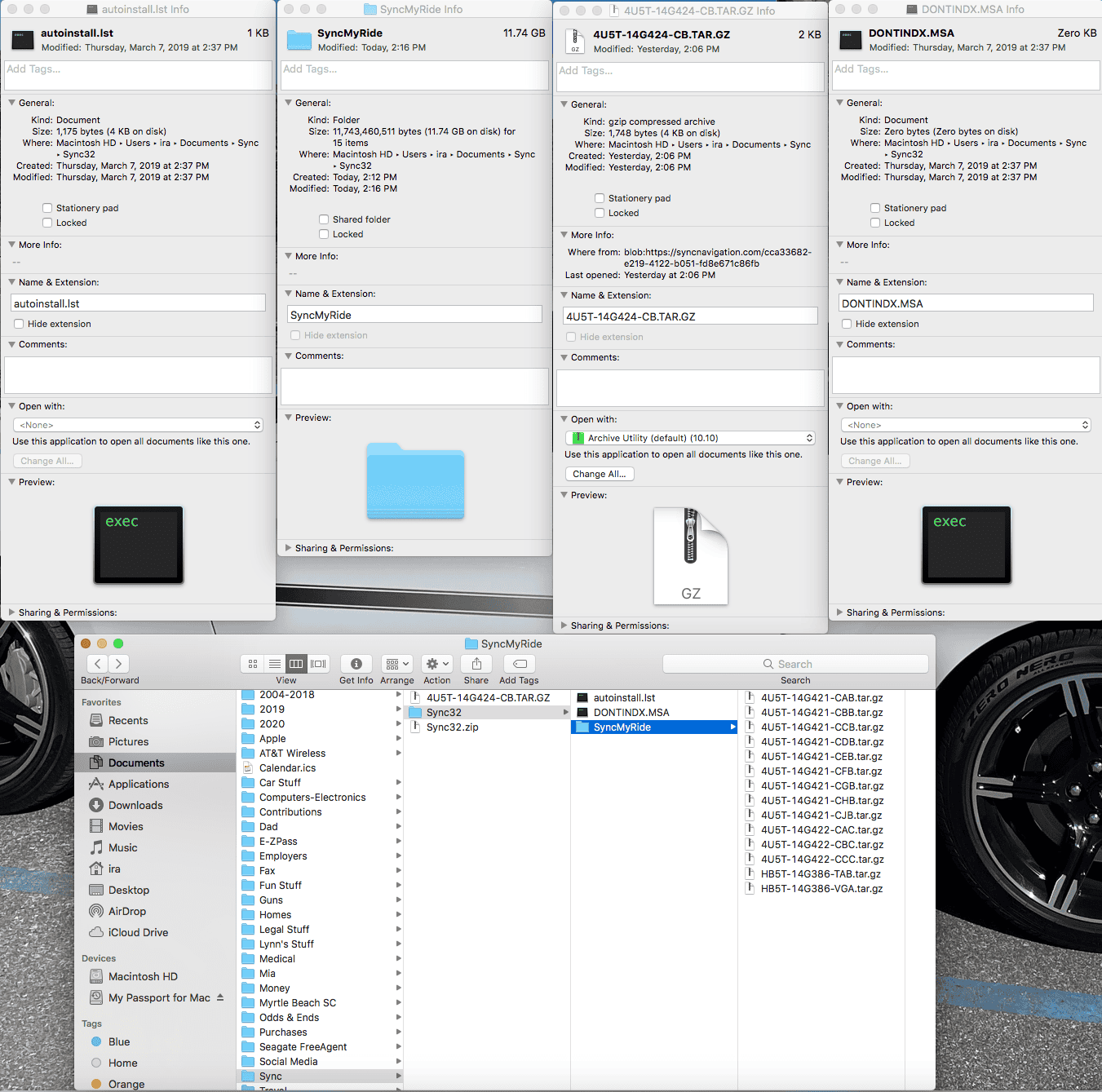Viewport: 1102px width, 1092px height.
Task: Open Downloads in Finder sidebar
Action: coord(135,805)
